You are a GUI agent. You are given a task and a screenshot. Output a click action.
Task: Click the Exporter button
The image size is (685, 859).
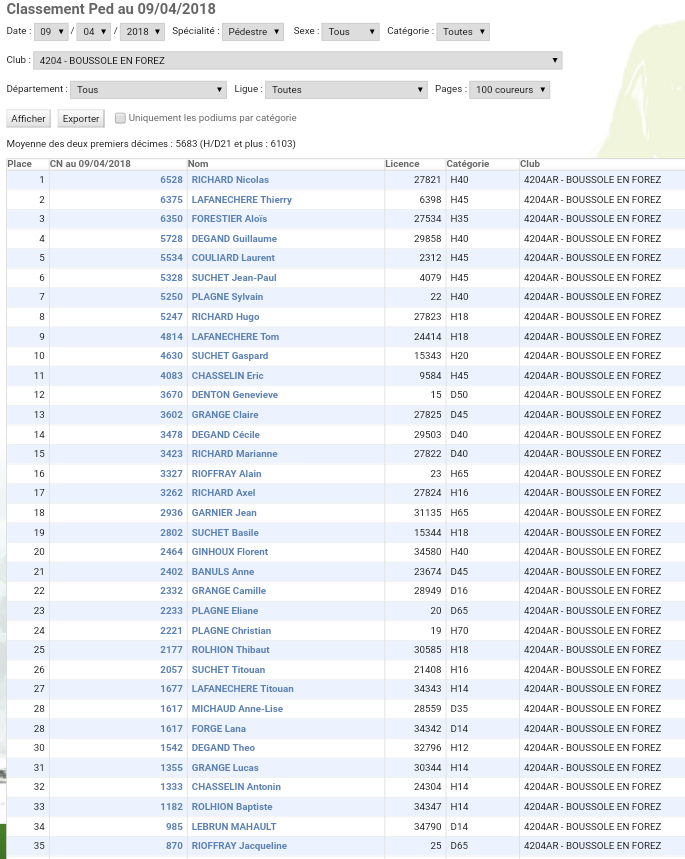(81, 119)
